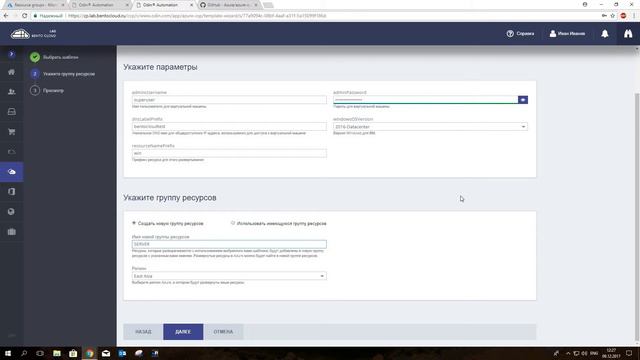The width and height of the screenshot is (640, 360).
Task: Open the Store icon on taskbar
Action: (x=73, y=353)
